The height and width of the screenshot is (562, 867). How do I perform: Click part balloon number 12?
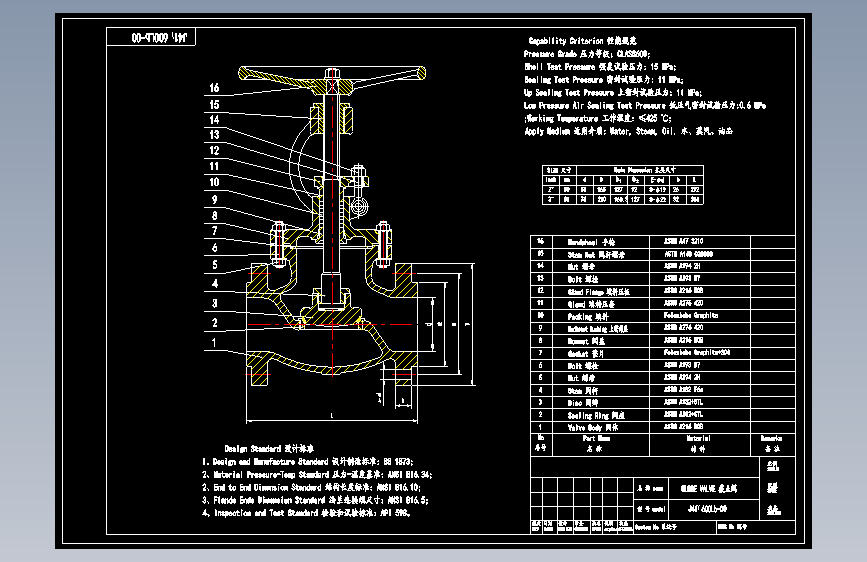[214, 150]
